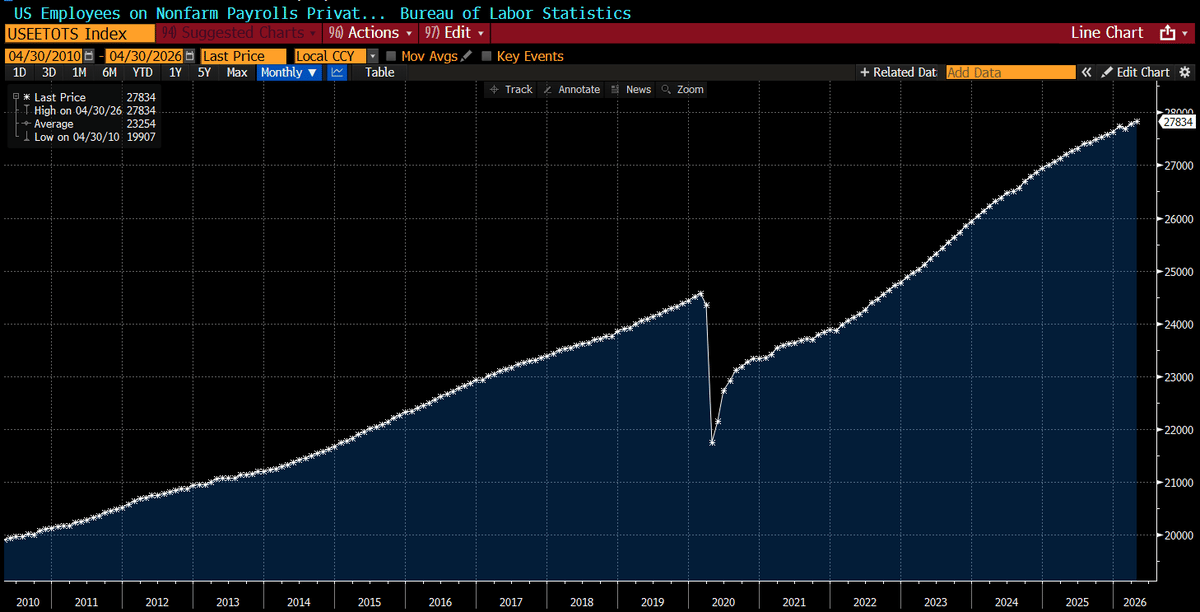
Task: Open the end date calendar picker icon
Action: (x=189, y=56)
